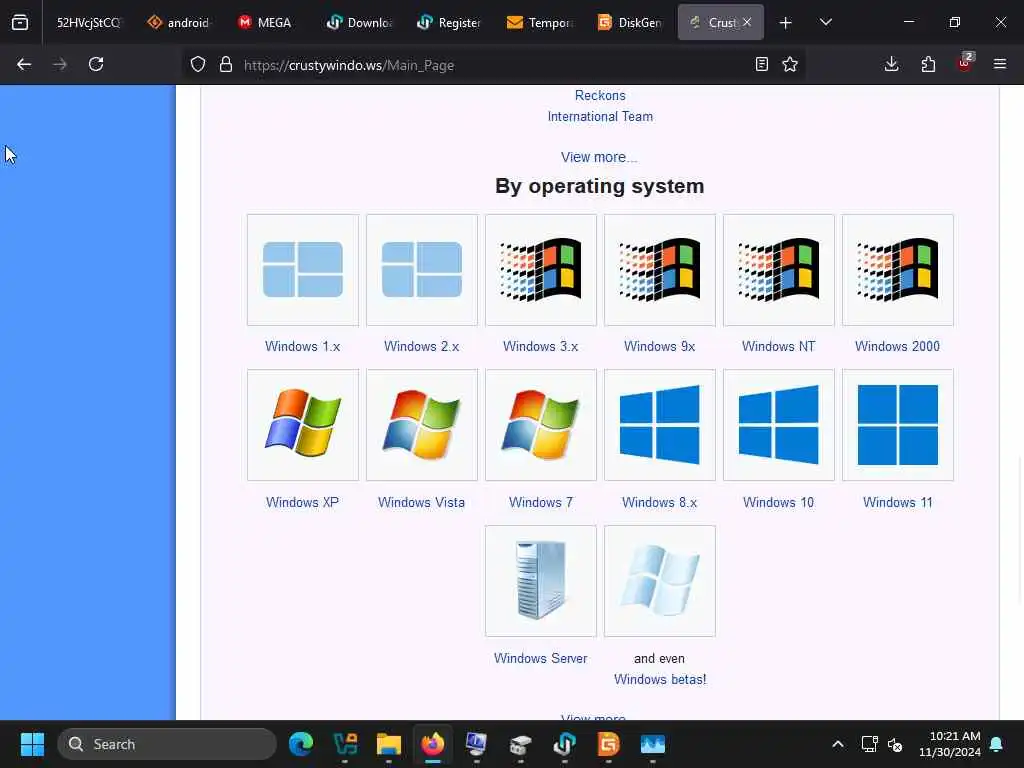
Task: Toggle reader view icon
Action: (761, 64)
